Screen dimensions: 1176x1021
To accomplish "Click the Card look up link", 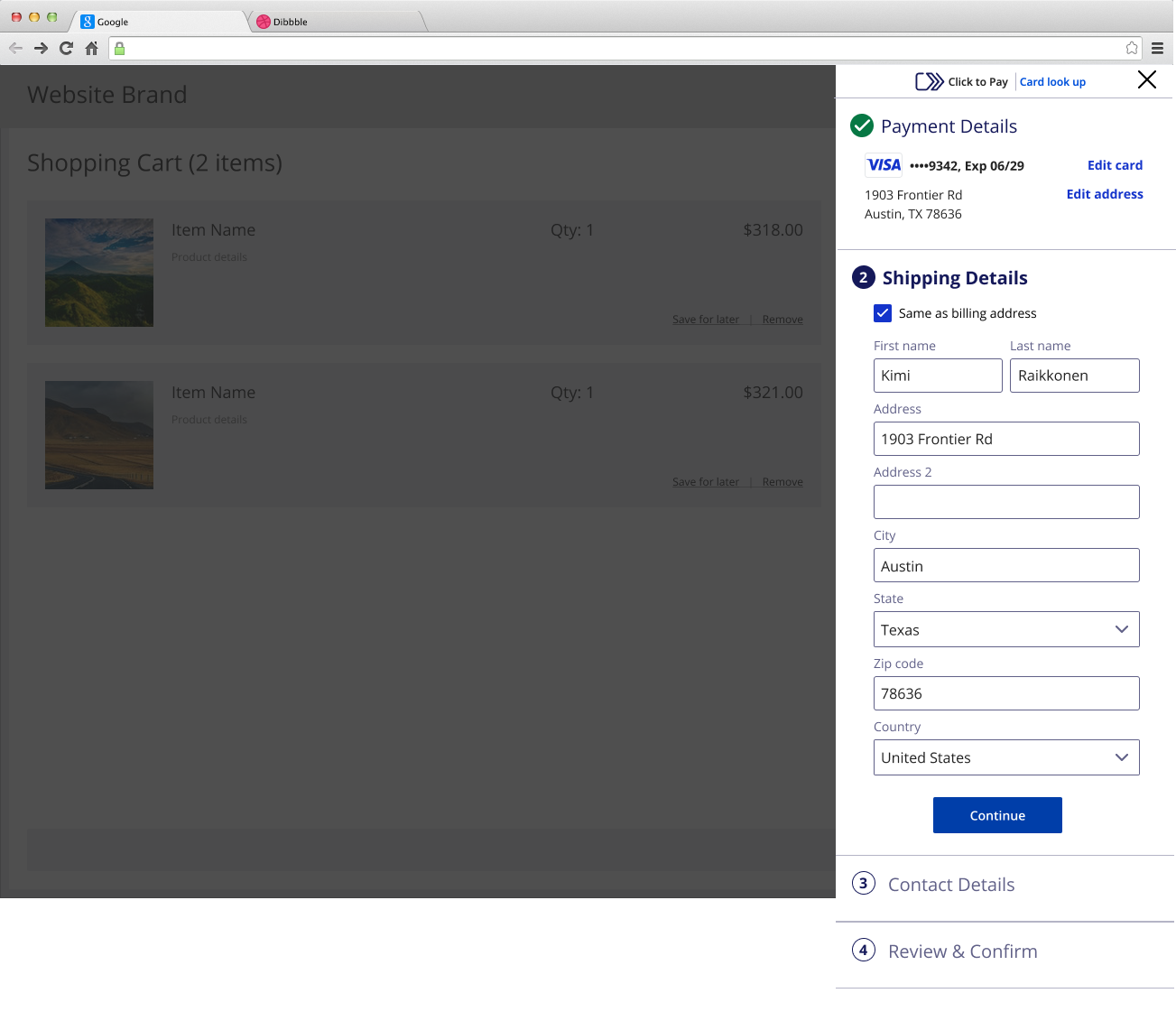I will click(1052, 82).
